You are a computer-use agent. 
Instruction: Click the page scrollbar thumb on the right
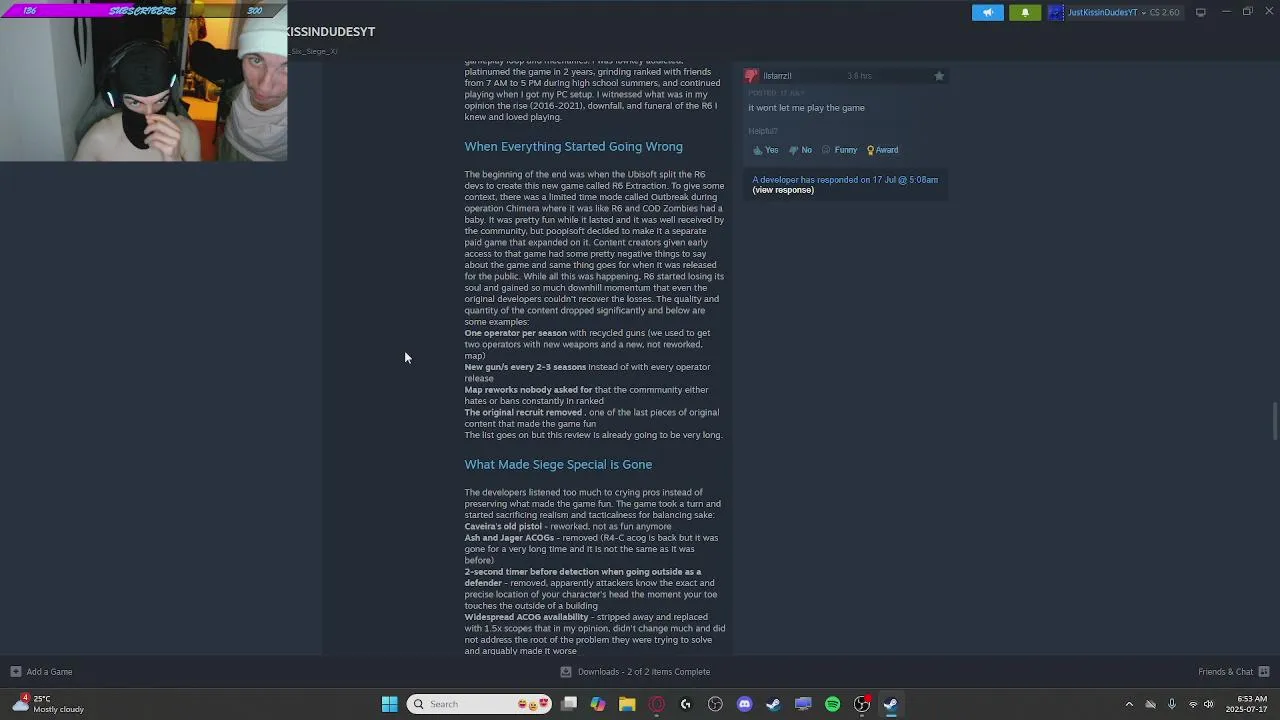point(1274,420)
